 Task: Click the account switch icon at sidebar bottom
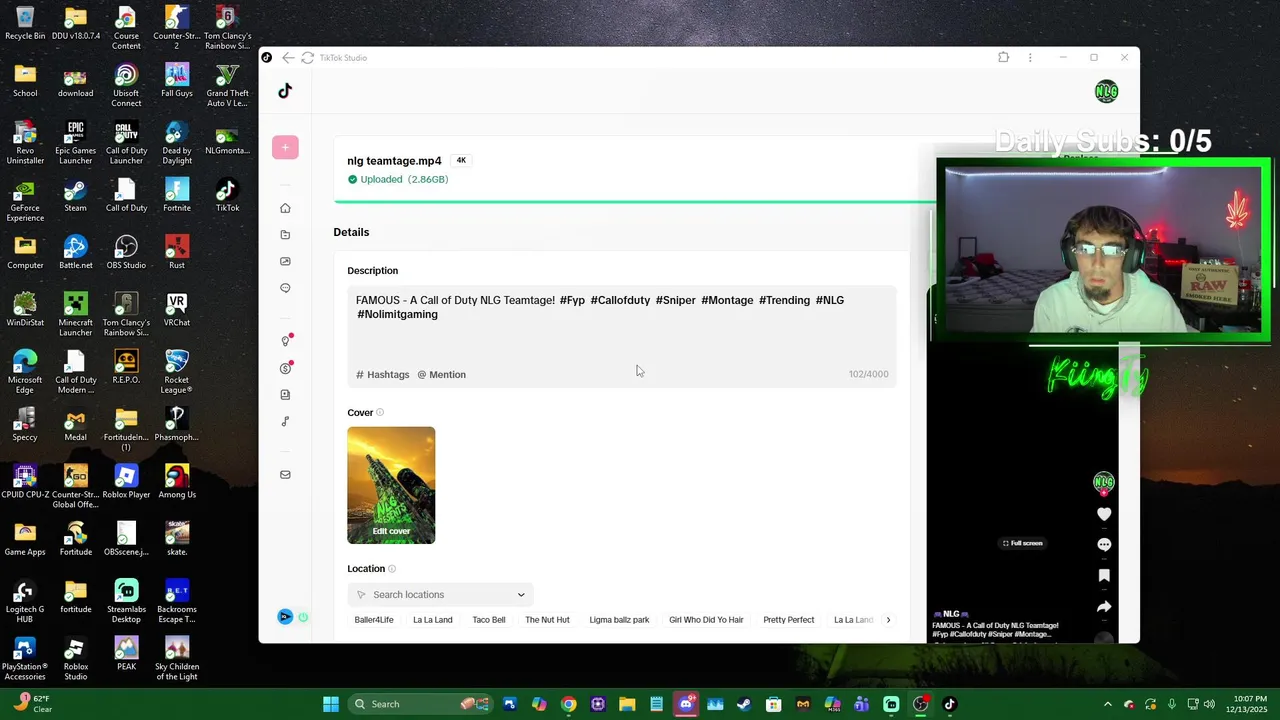tap(285, 617)
